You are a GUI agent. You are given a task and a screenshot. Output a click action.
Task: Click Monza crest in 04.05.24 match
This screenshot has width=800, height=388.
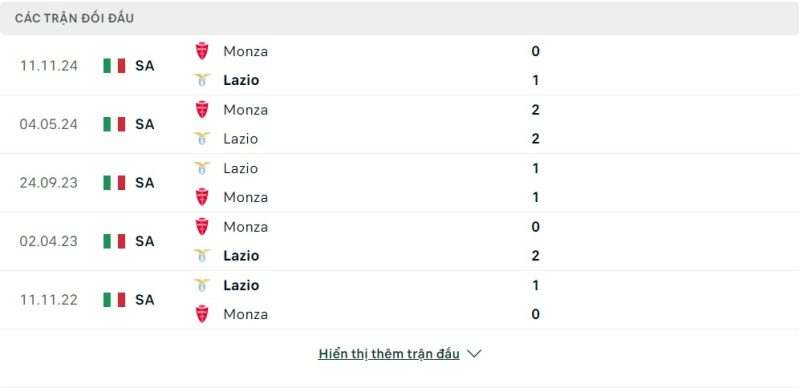202,110
